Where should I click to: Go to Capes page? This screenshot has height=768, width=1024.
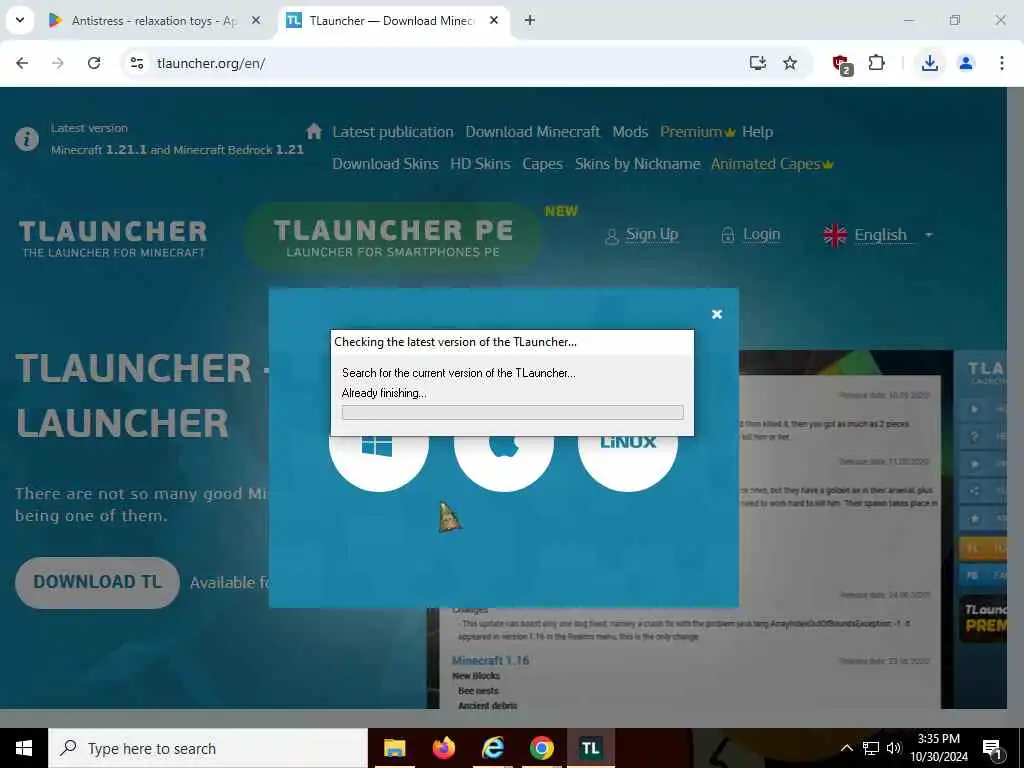coord(542,164)
